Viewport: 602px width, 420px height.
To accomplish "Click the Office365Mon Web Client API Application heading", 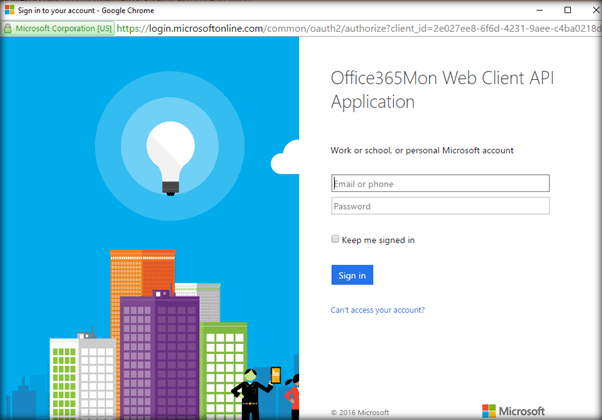I will [442, 90].
